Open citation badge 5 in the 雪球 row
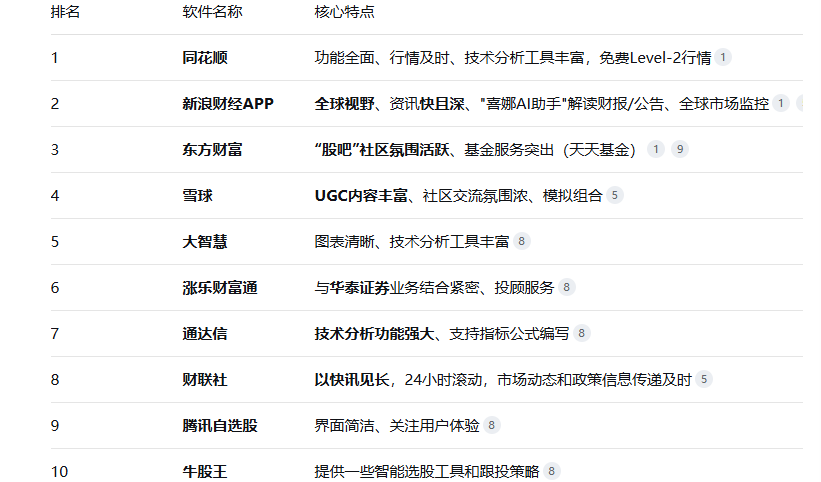 click(614, 196)
